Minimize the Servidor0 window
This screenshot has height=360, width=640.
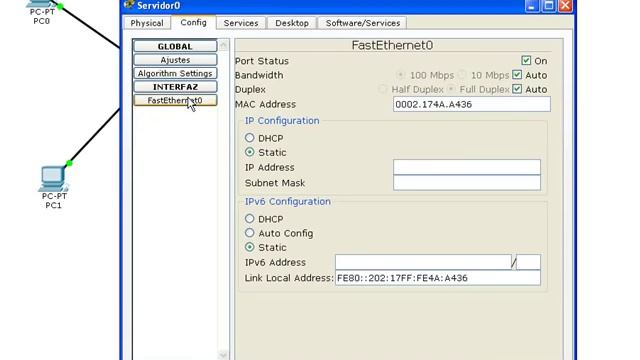[532, 5]
